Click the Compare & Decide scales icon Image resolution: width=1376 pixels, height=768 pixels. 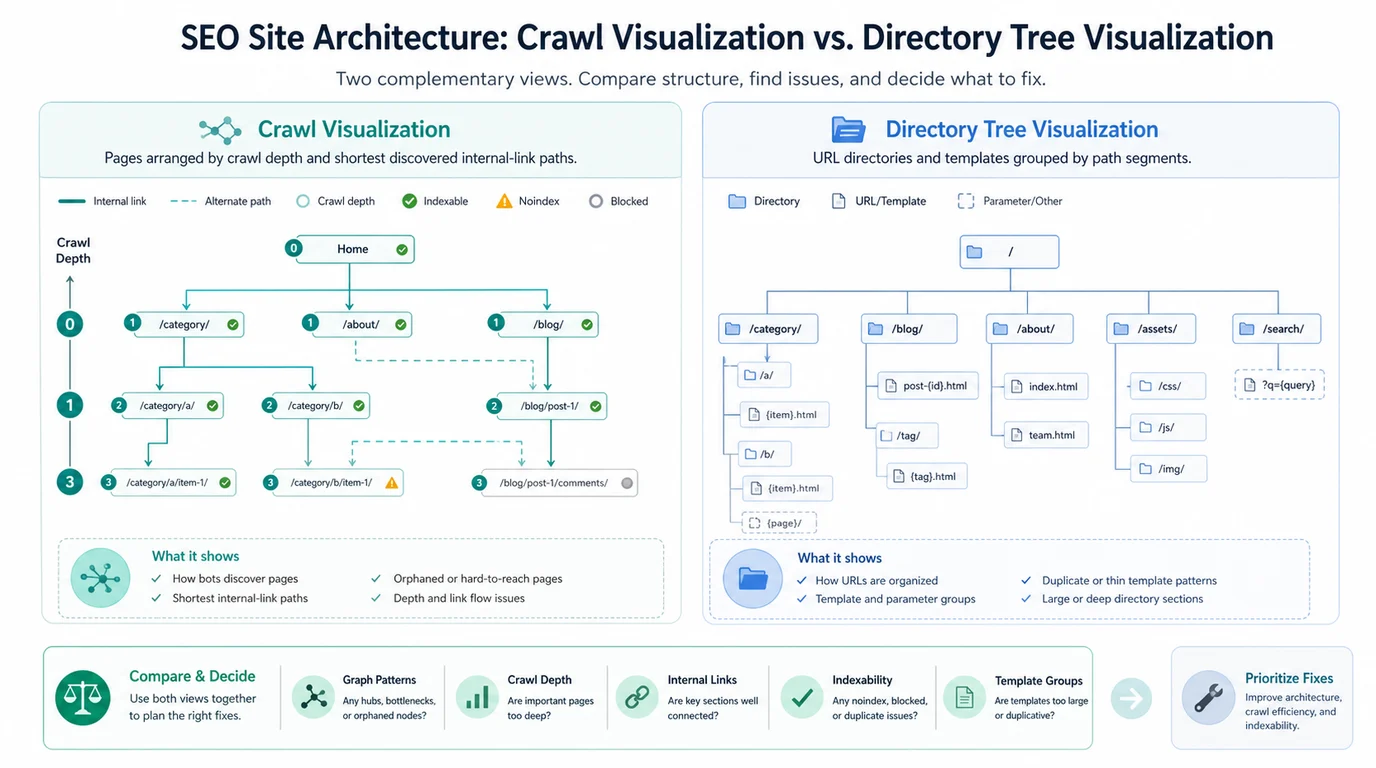(x=83, y=697)
